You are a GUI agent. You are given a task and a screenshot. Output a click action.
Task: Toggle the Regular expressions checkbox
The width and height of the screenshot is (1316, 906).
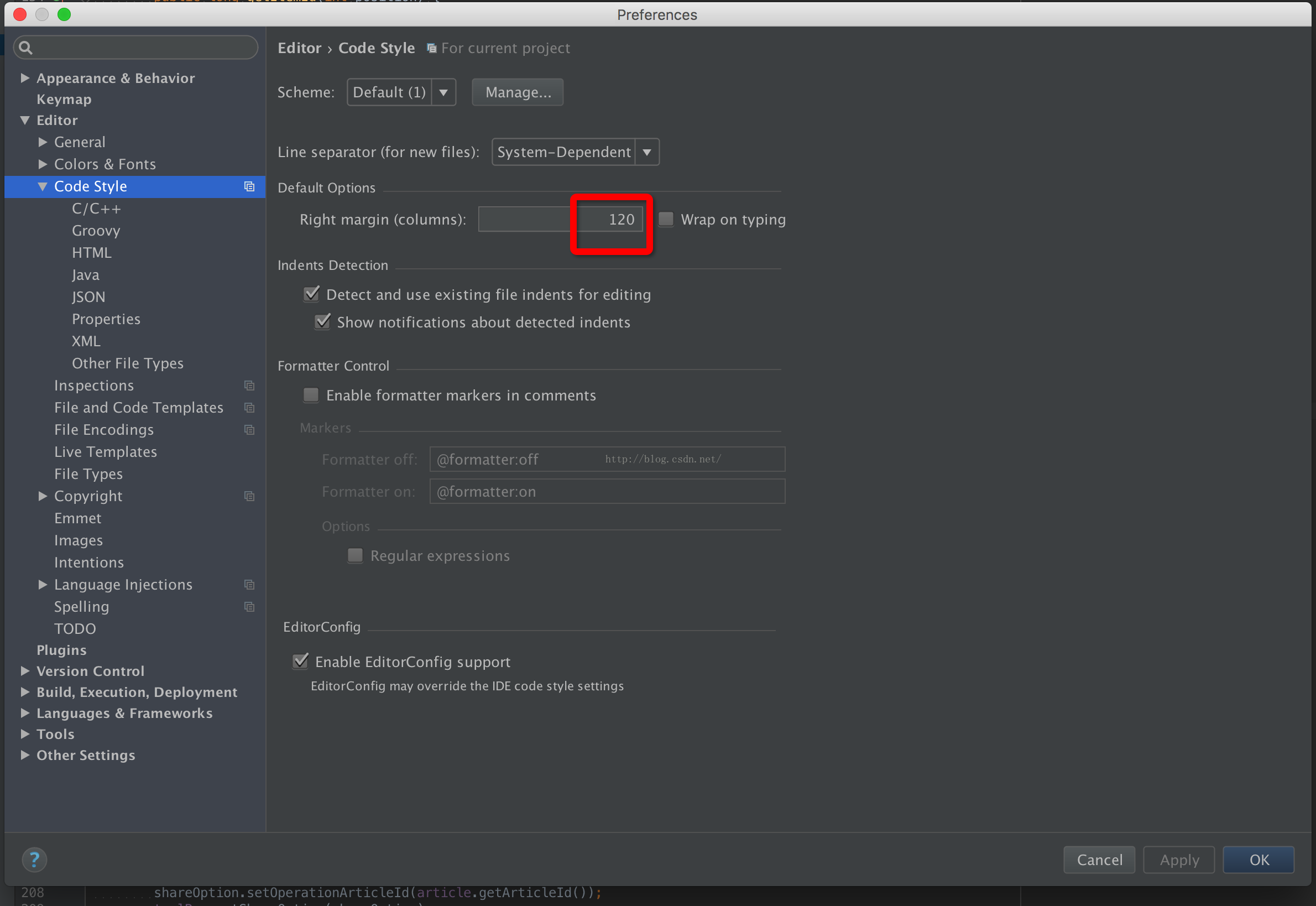355,555
